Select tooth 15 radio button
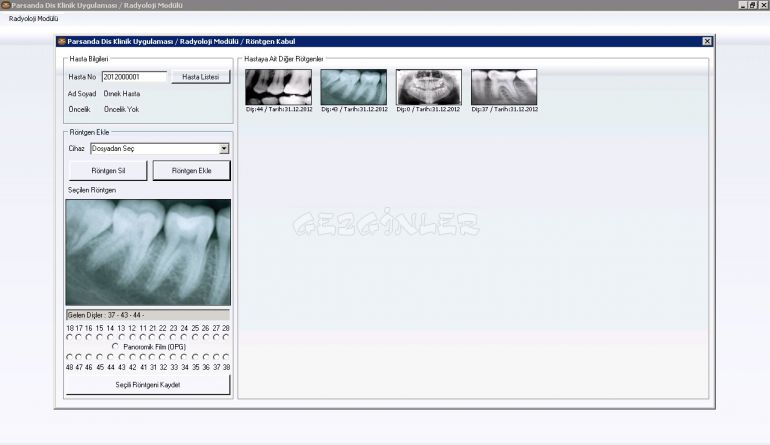Screen dimensions: 770x445 (100, 337)
